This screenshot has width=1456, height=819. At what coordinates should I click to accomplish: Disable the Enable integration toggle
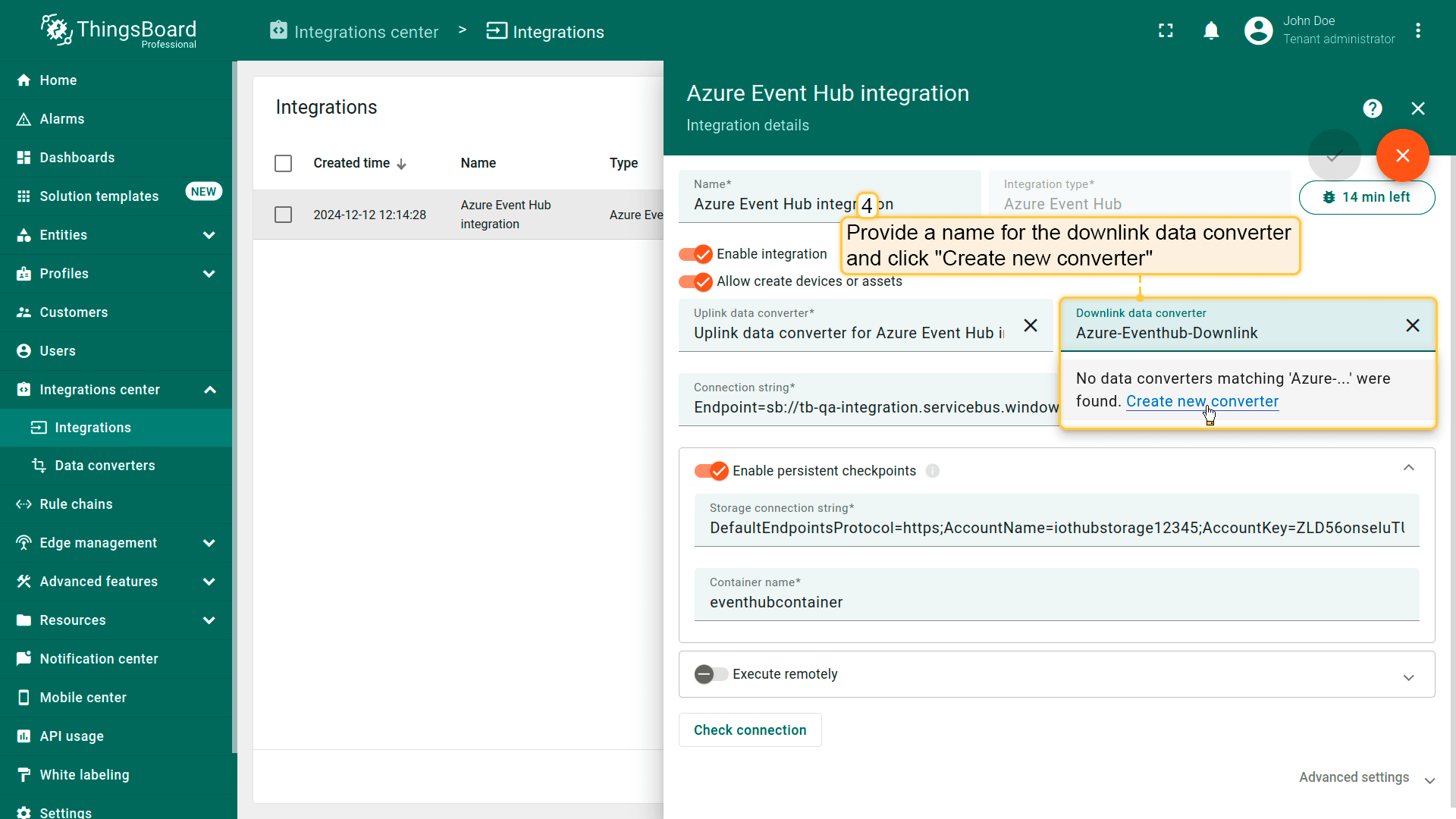(x=695, y=254)
